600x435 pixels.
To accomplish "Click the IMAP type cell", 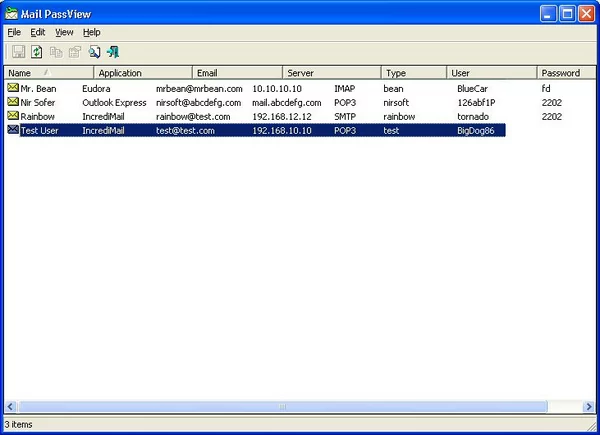I will tap(345, 89).
